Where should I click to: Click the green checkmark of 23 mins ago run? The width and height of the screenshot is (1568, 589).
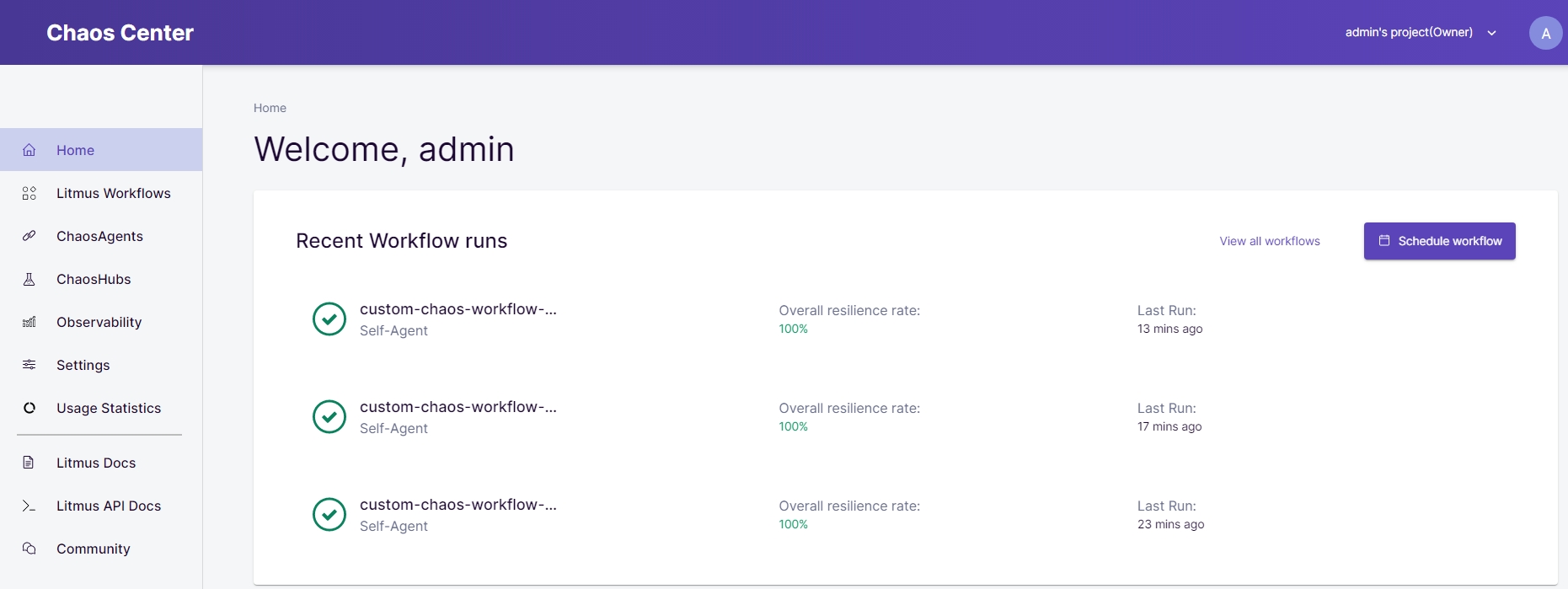pos(329,514)
